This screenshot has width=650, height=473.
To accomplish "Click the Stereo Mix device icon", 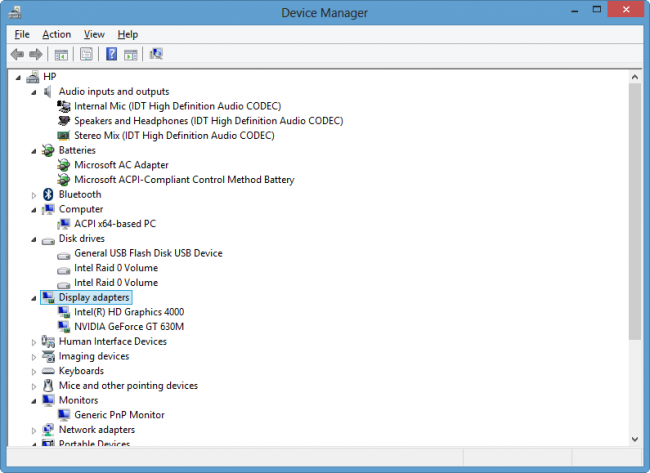I will [63, 136].
